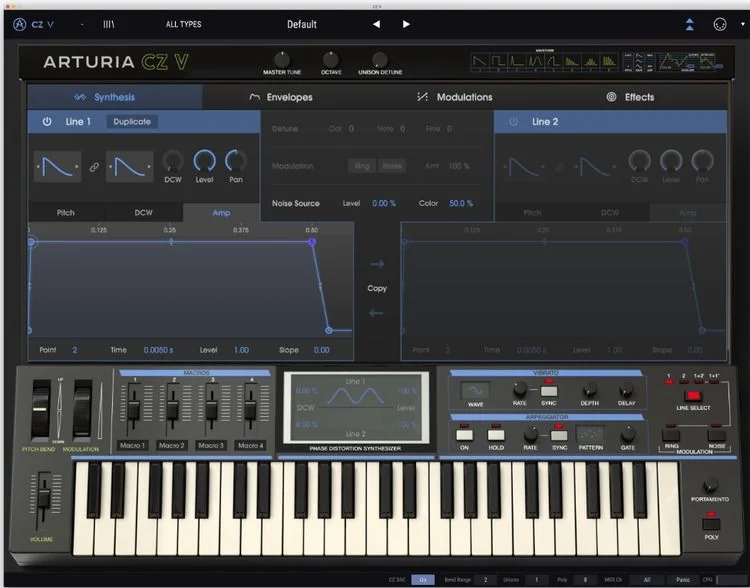Copy Line 2 envelope to Line 1 arrow
Image resolution: width=750 pixels, height=588 pixels.
[x=377, y=313]
